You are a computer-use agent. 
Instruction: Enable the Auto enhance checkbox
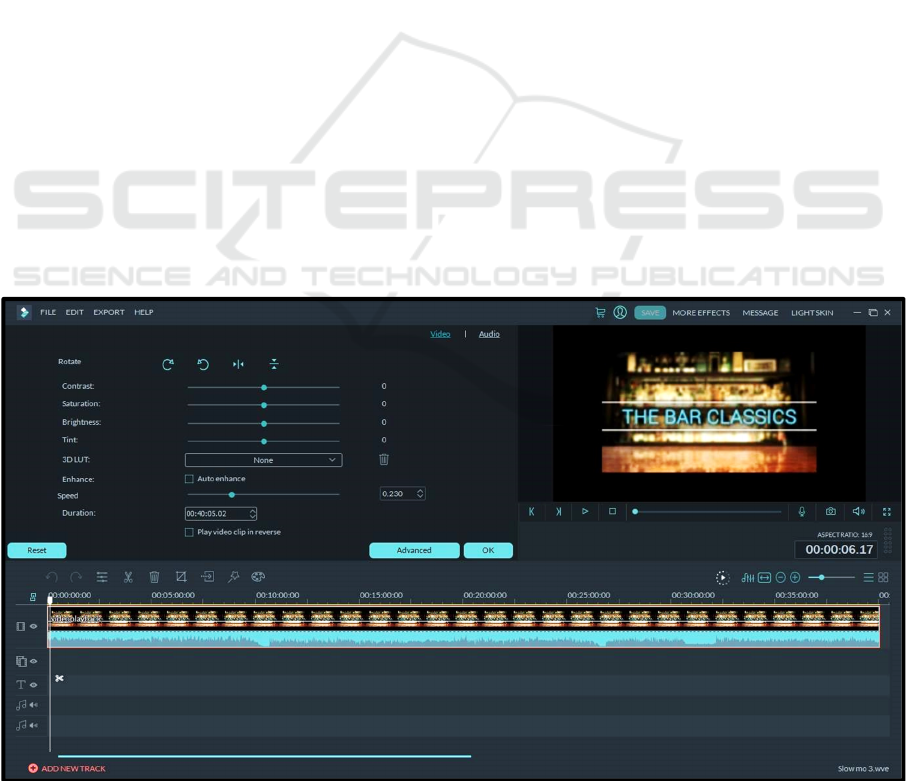190,479
